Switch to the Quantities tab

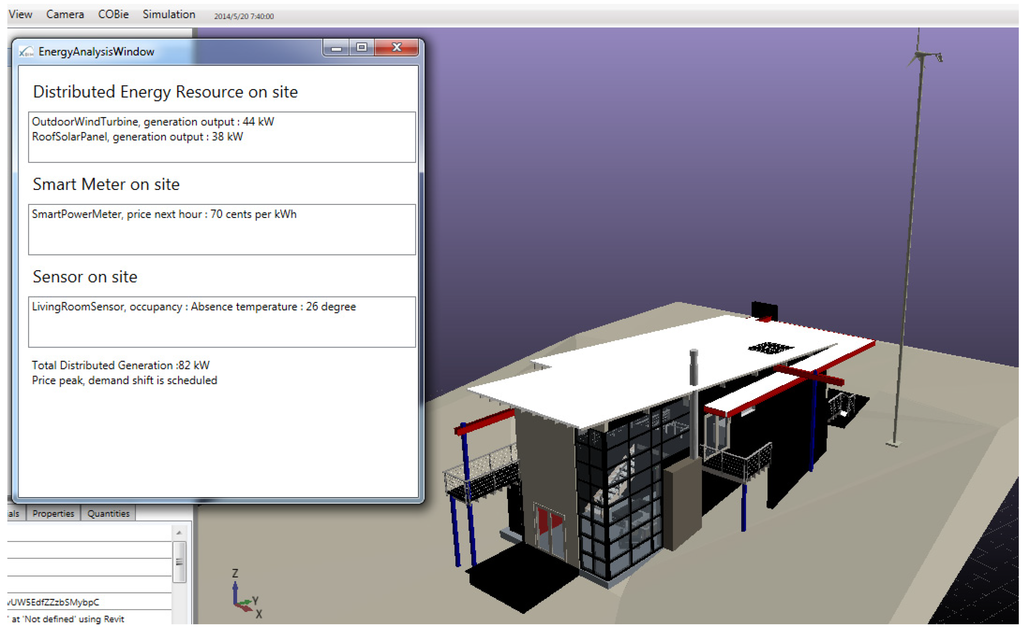108,514
